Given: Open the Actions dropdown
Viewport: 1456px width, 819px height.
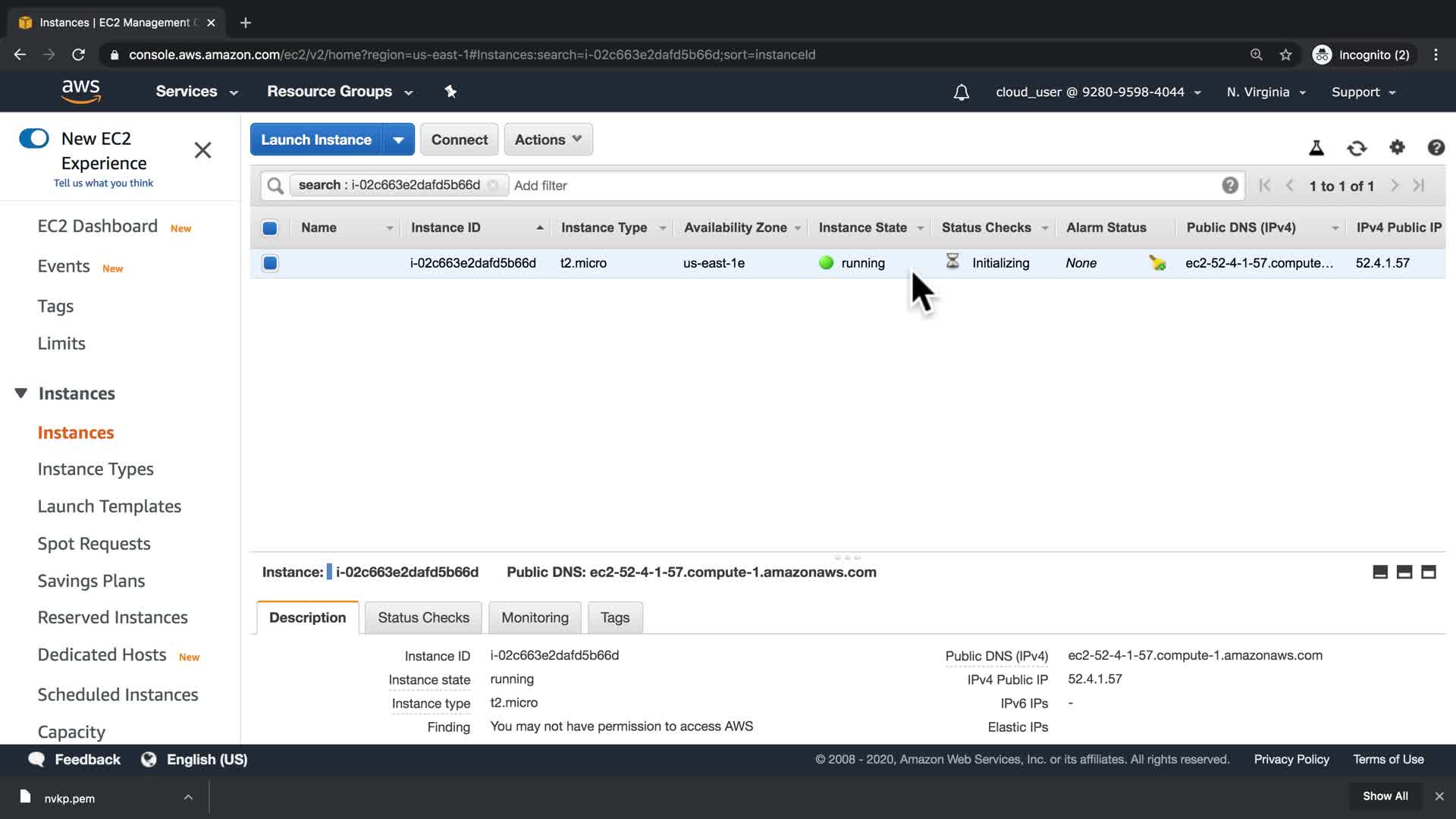Looking at the screenshot, I should point(548,140).
